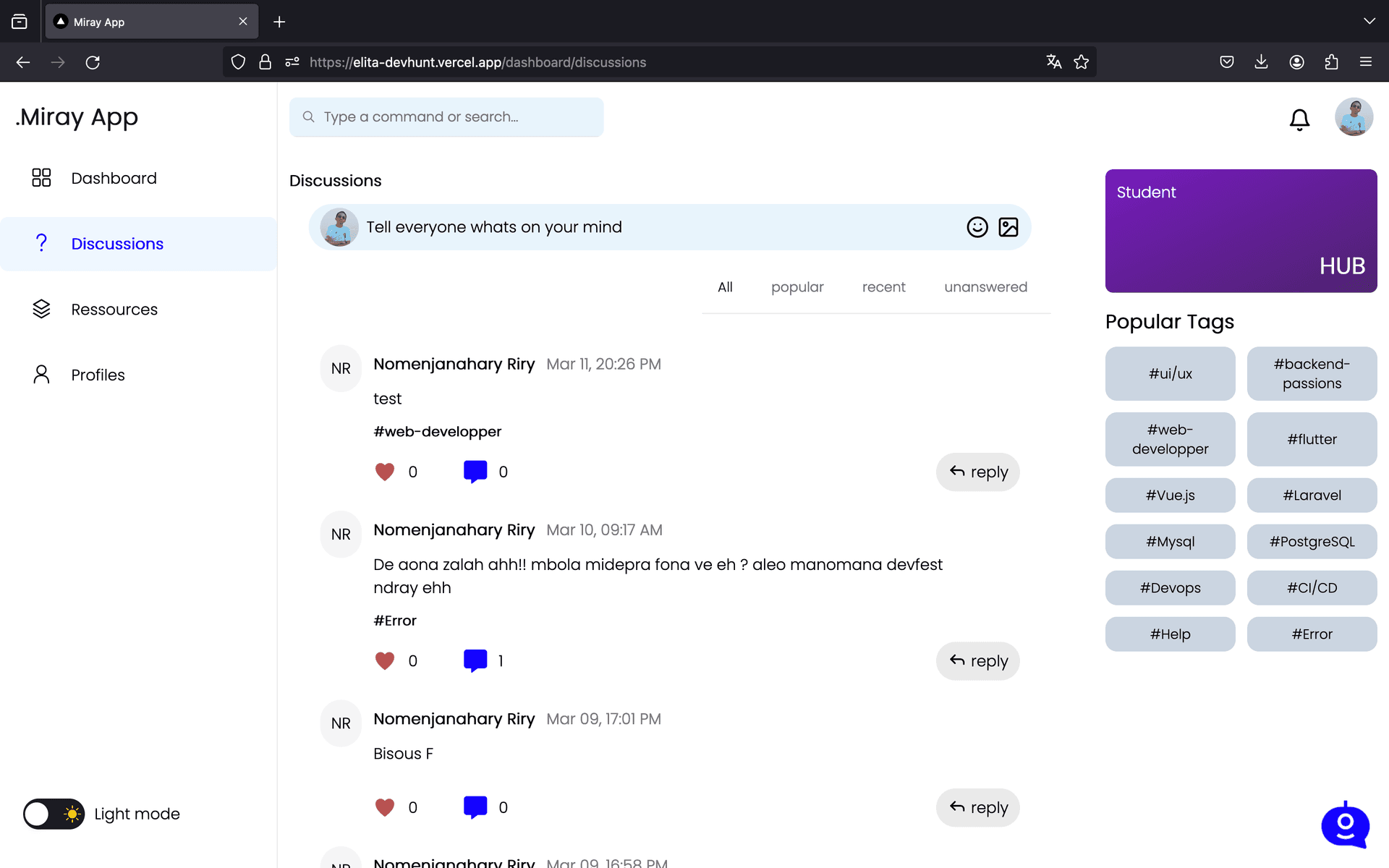
Task: Open Profiles in the sidebar
Action: point(138,375)
